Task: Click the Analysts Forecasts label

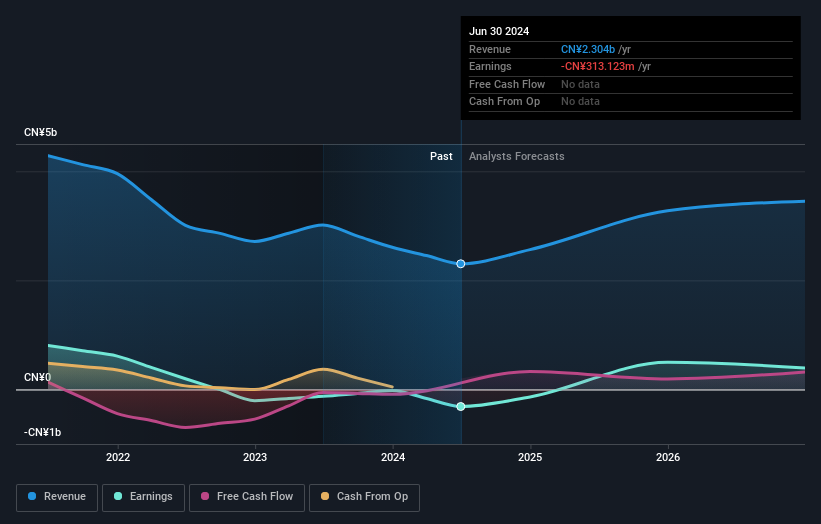Action: coord(516,157)
